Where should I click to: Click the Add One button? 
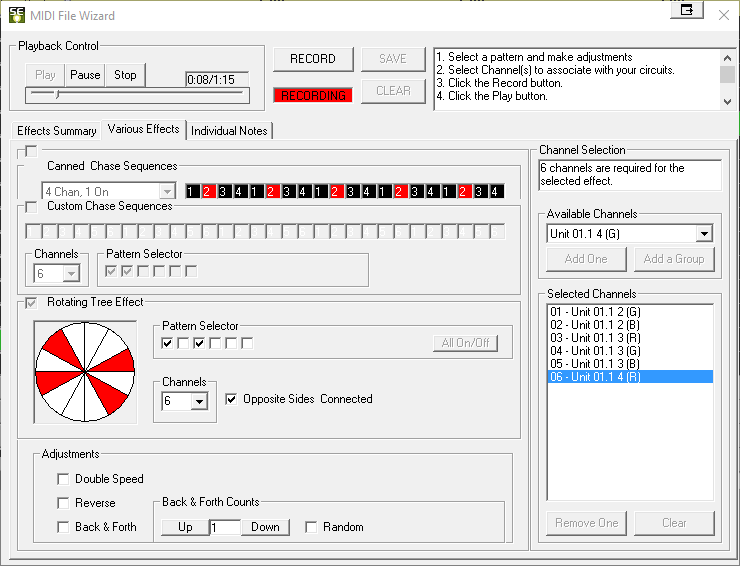click(x=586, y=259)
